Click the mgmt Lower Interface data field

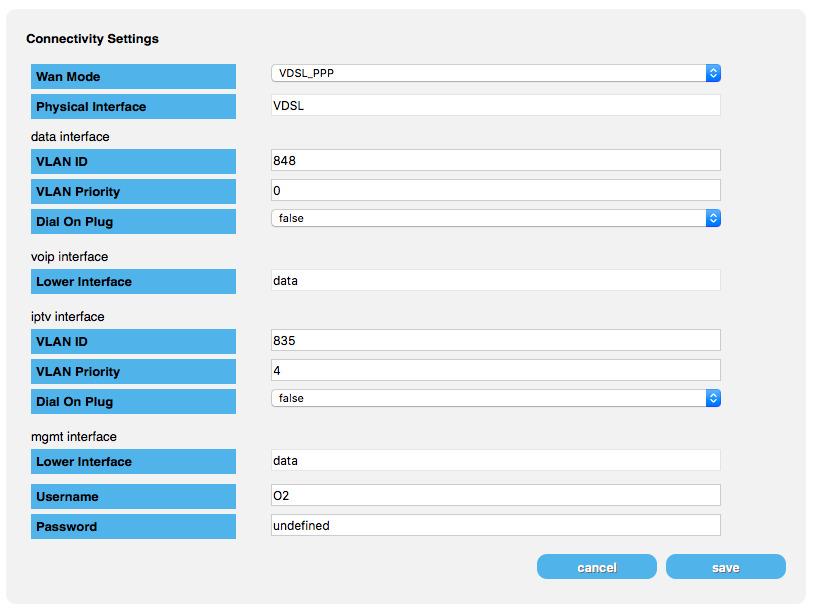coord(495,460)
